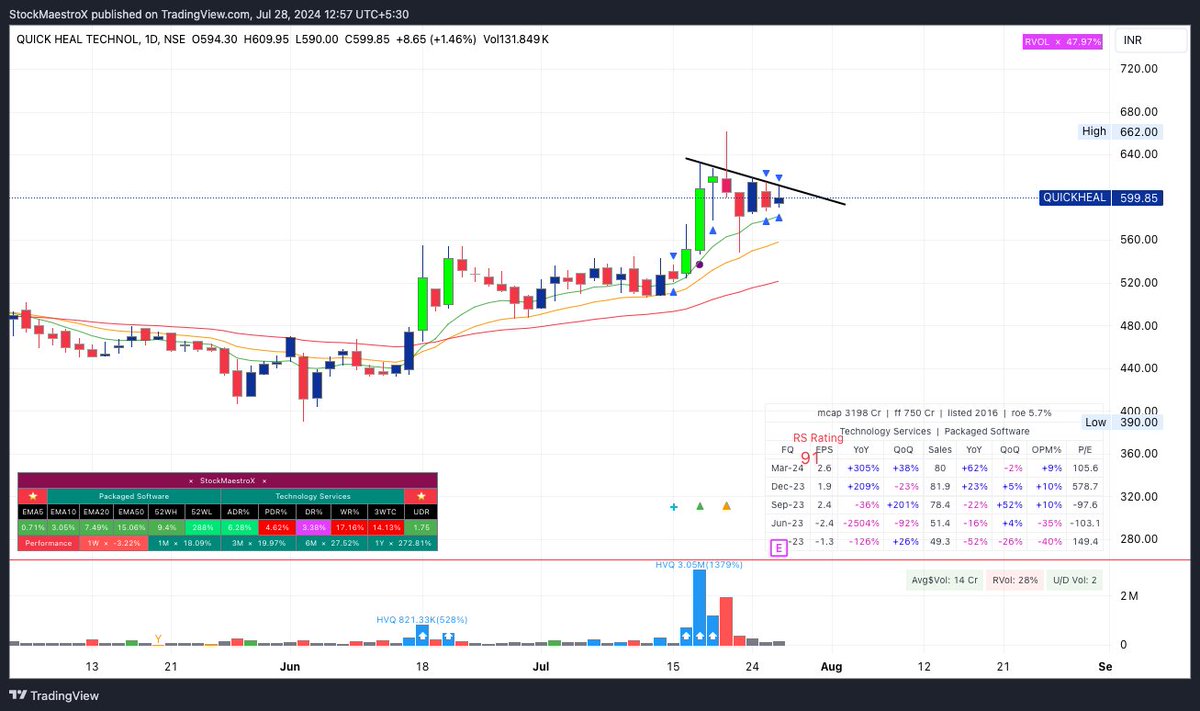Click the QUICKHEAL 599.85 price label
Image resolution: width=1200 pixels, height=711 pixels.
pos(1100,198)
